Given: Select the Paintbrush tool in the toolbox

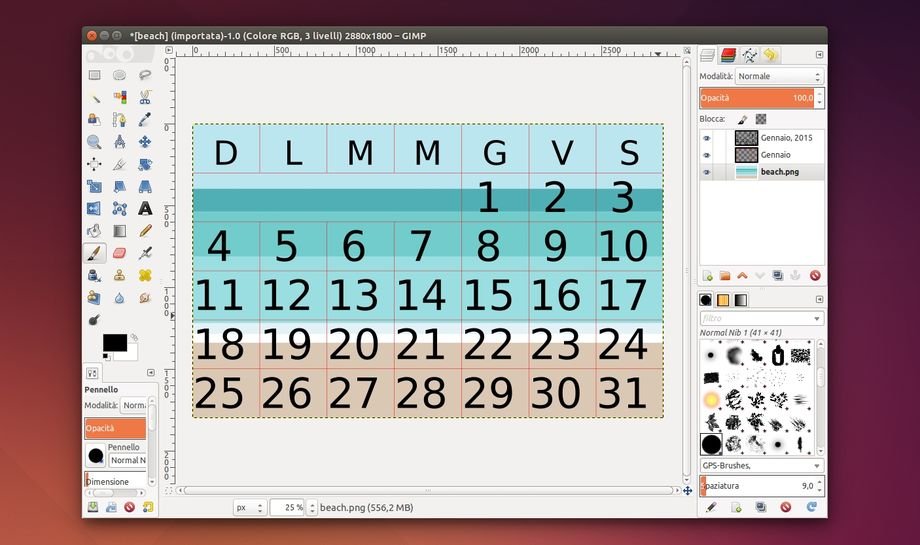Looking at the screenshot, I should point(94,253).
